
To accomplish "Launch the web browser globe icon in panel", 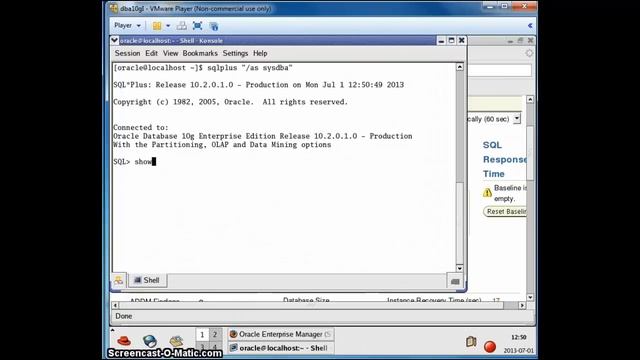I will click(150, 341).
